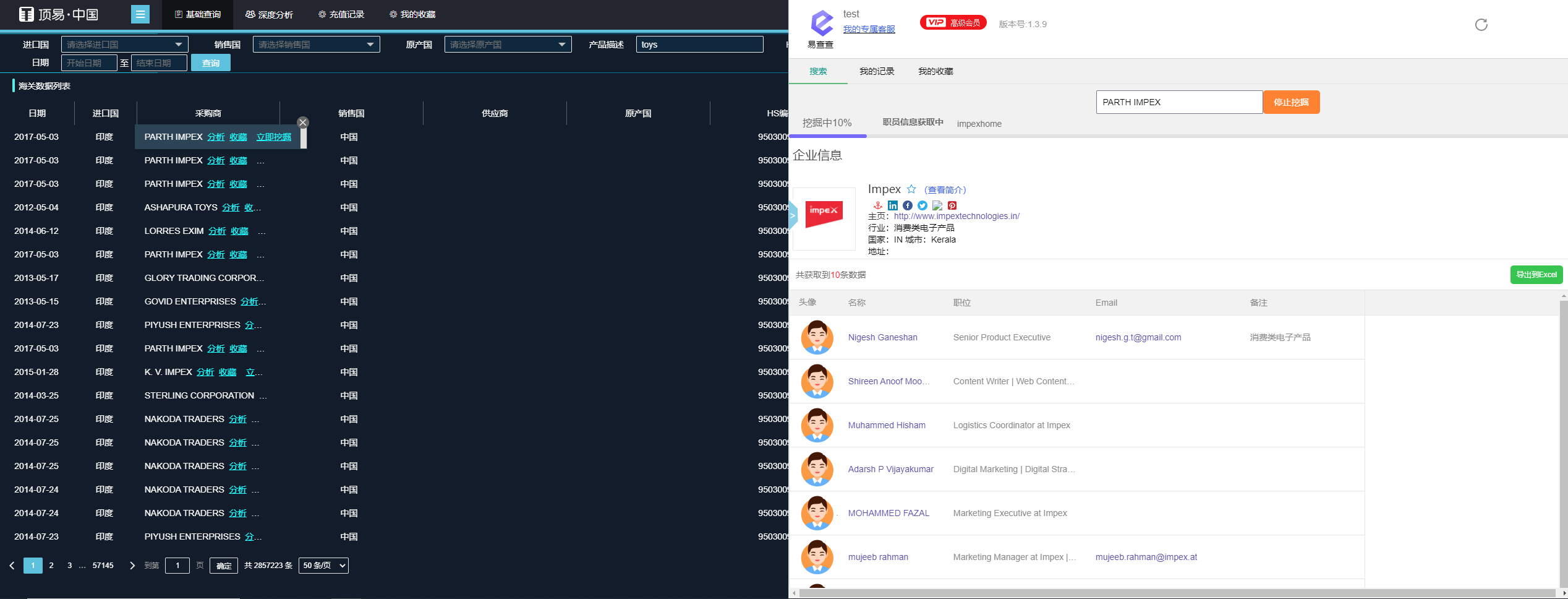Open the Impex LinkedIn icon
This screenshot has width=1568, height=599.
pos(893,205)
